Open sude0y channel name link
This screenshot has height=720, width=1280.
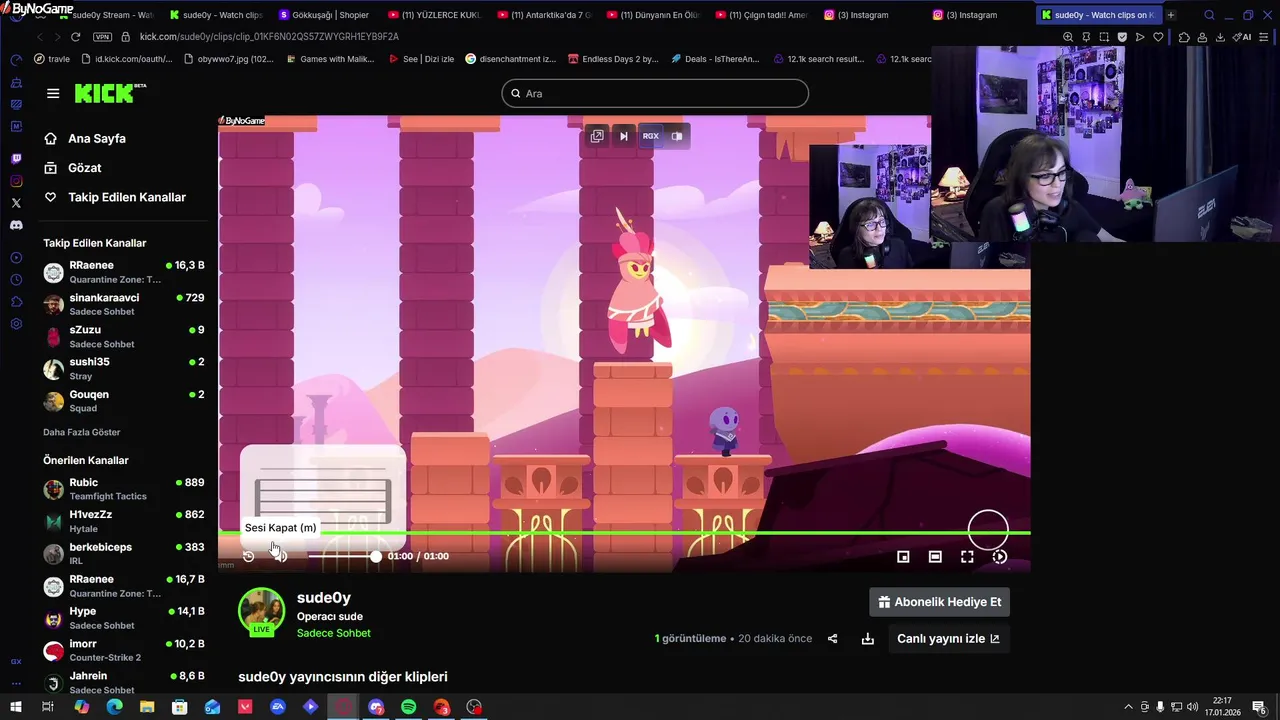coord(324,598)
